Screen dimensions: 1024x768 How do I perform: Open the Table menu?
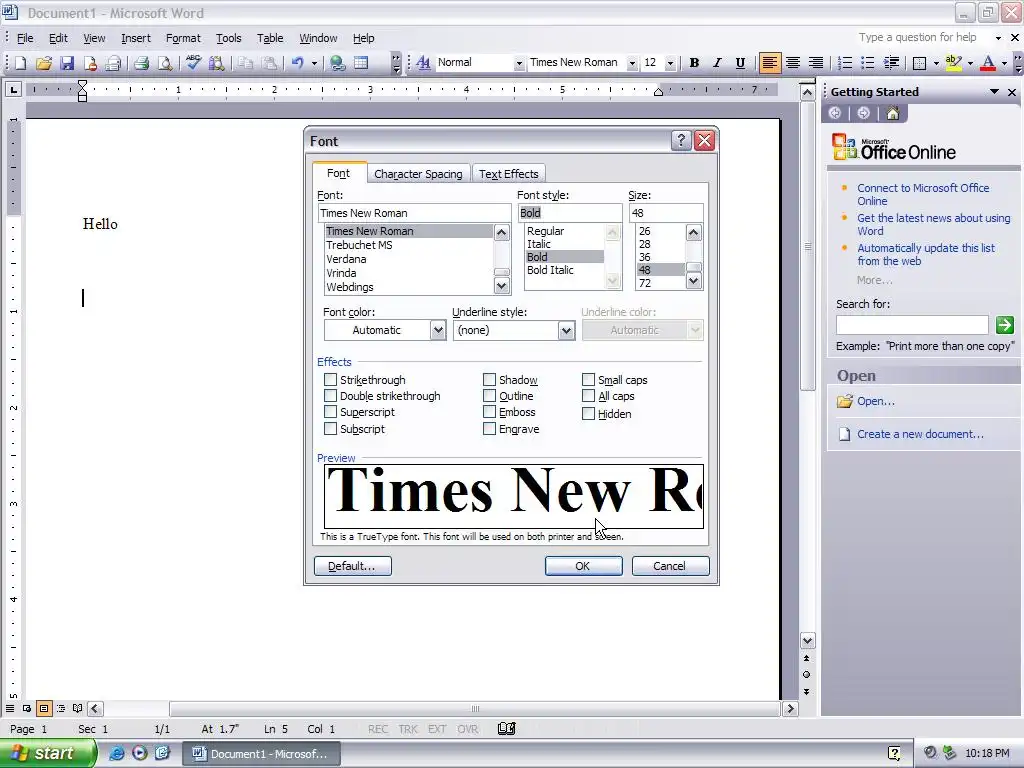click(270, 39)
